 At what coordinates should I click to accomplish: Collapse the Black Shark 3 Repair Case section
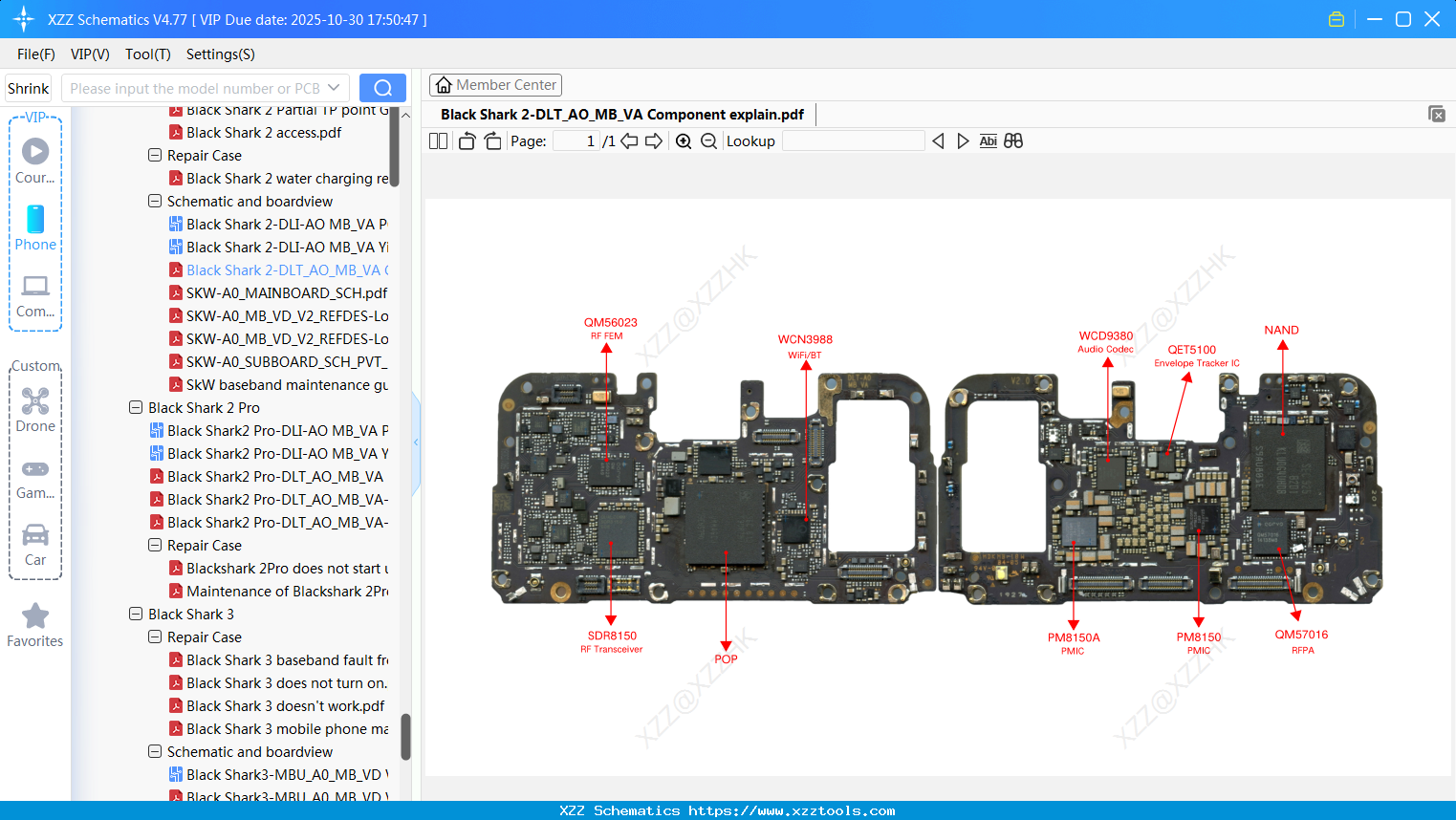(154, 637)
